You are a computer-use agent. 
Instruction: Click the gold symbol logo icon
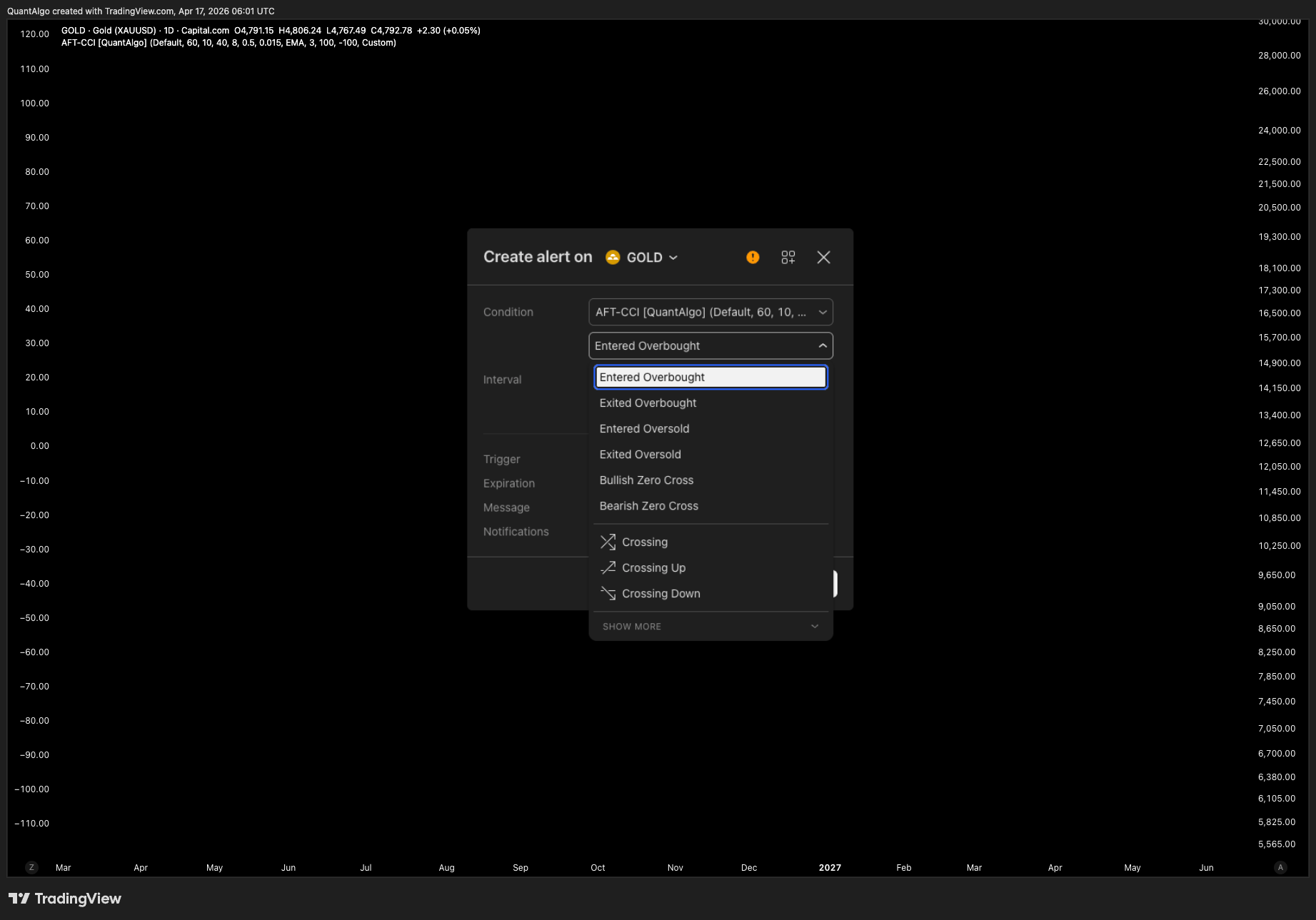tap(613, 257)
